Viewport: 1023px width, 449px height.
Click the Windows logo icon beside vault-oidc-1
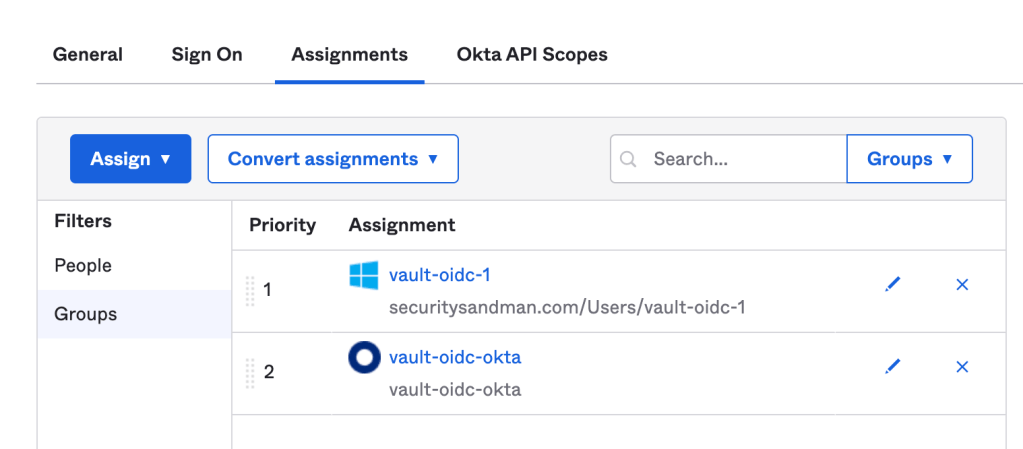click(x=364, y=276)
